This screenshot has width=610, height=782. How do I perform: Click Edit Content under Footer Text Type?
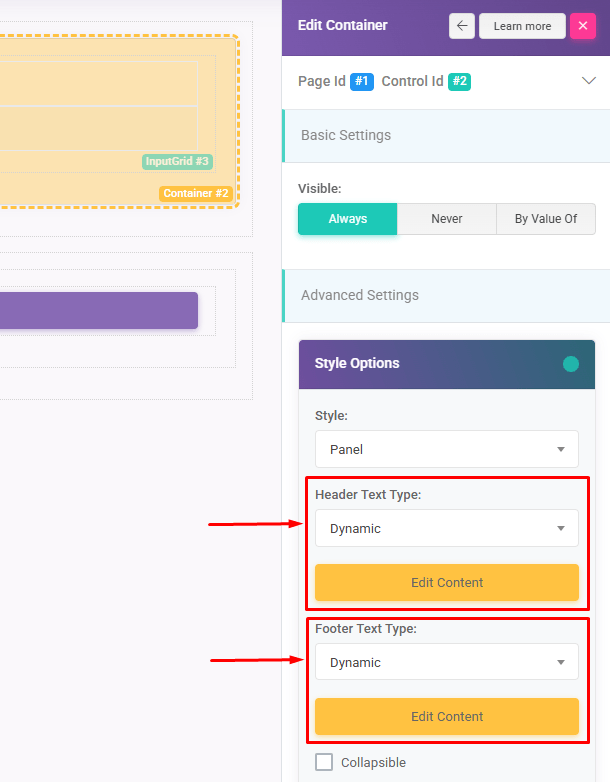(x=446, y=717)
